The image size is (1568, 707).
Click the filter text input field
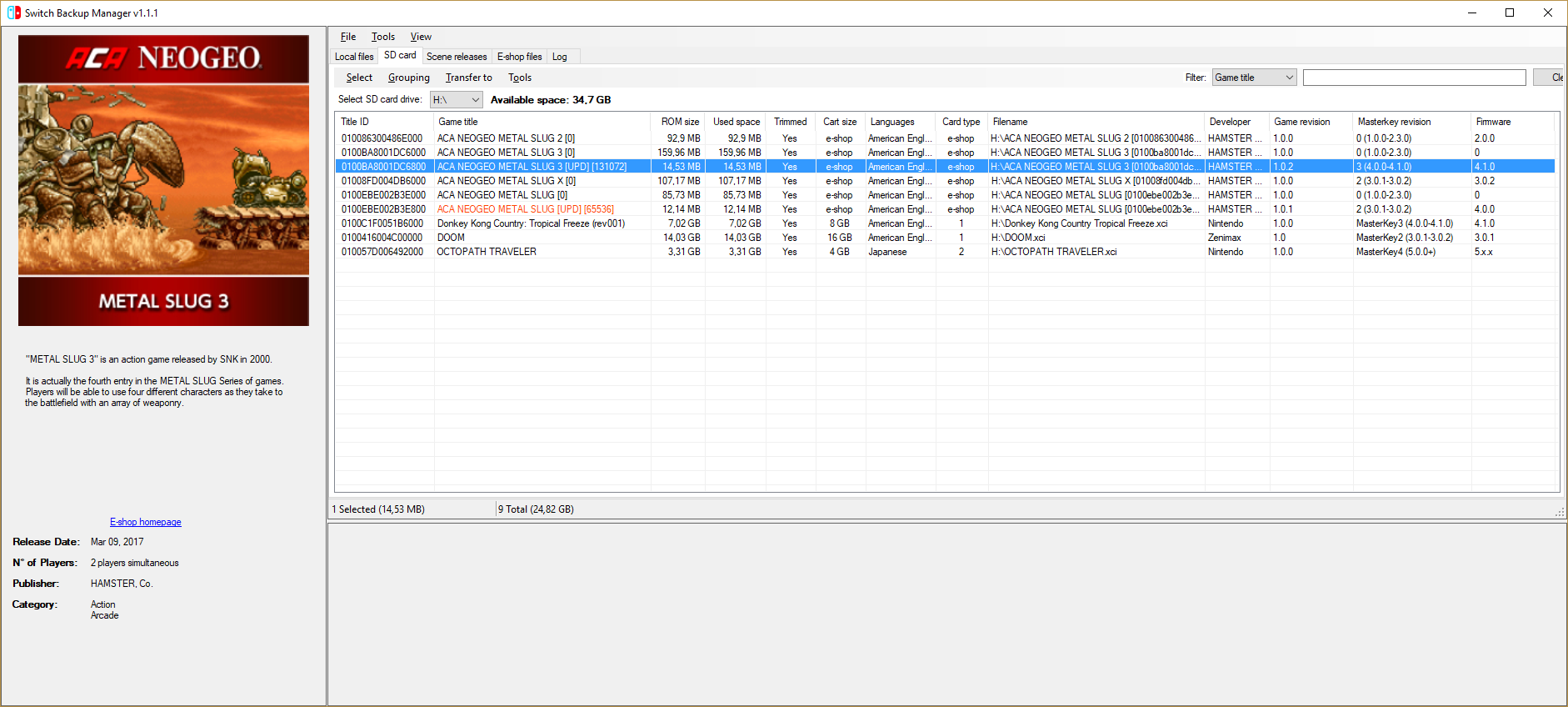coord(1414,78)
